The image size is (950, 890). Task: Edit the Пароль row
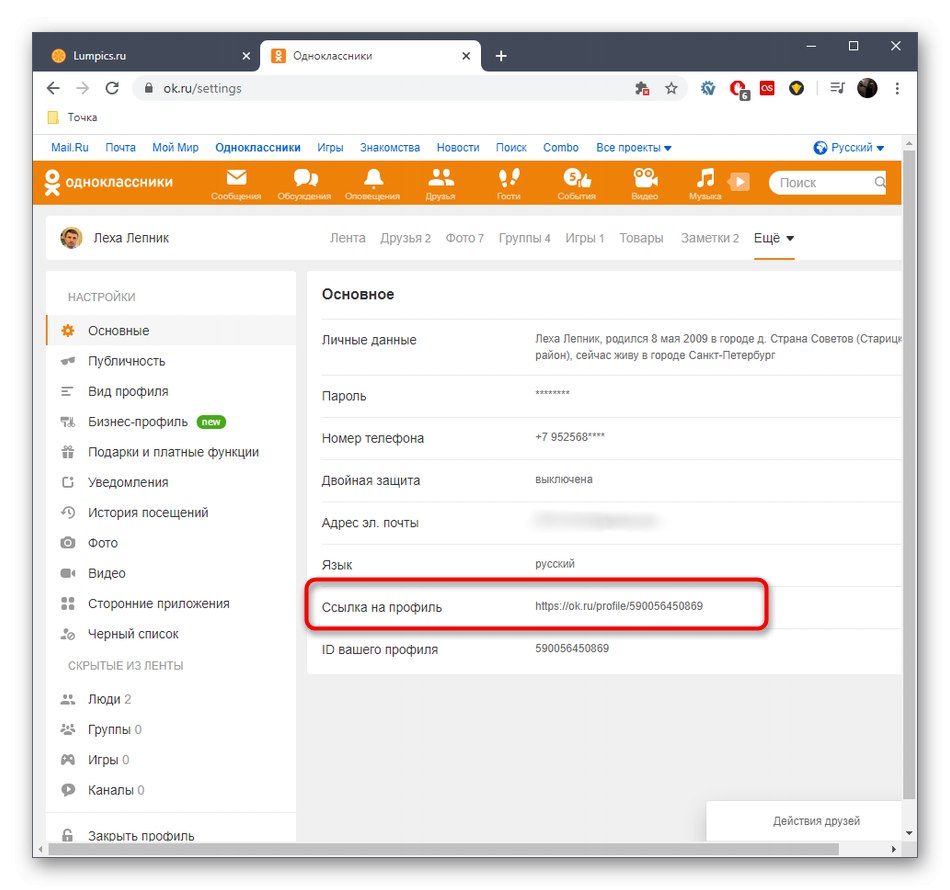click(611, 396)
